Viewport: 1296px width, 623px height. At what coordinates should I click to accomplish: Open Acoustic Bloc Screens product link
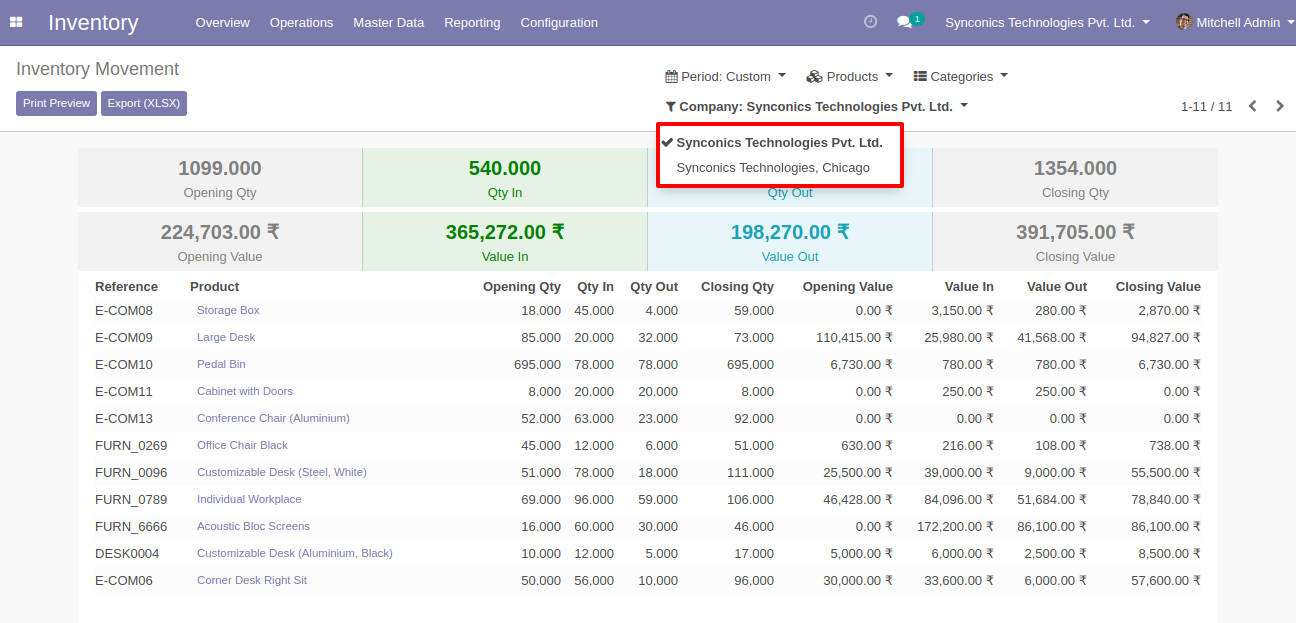pos(253,527)
